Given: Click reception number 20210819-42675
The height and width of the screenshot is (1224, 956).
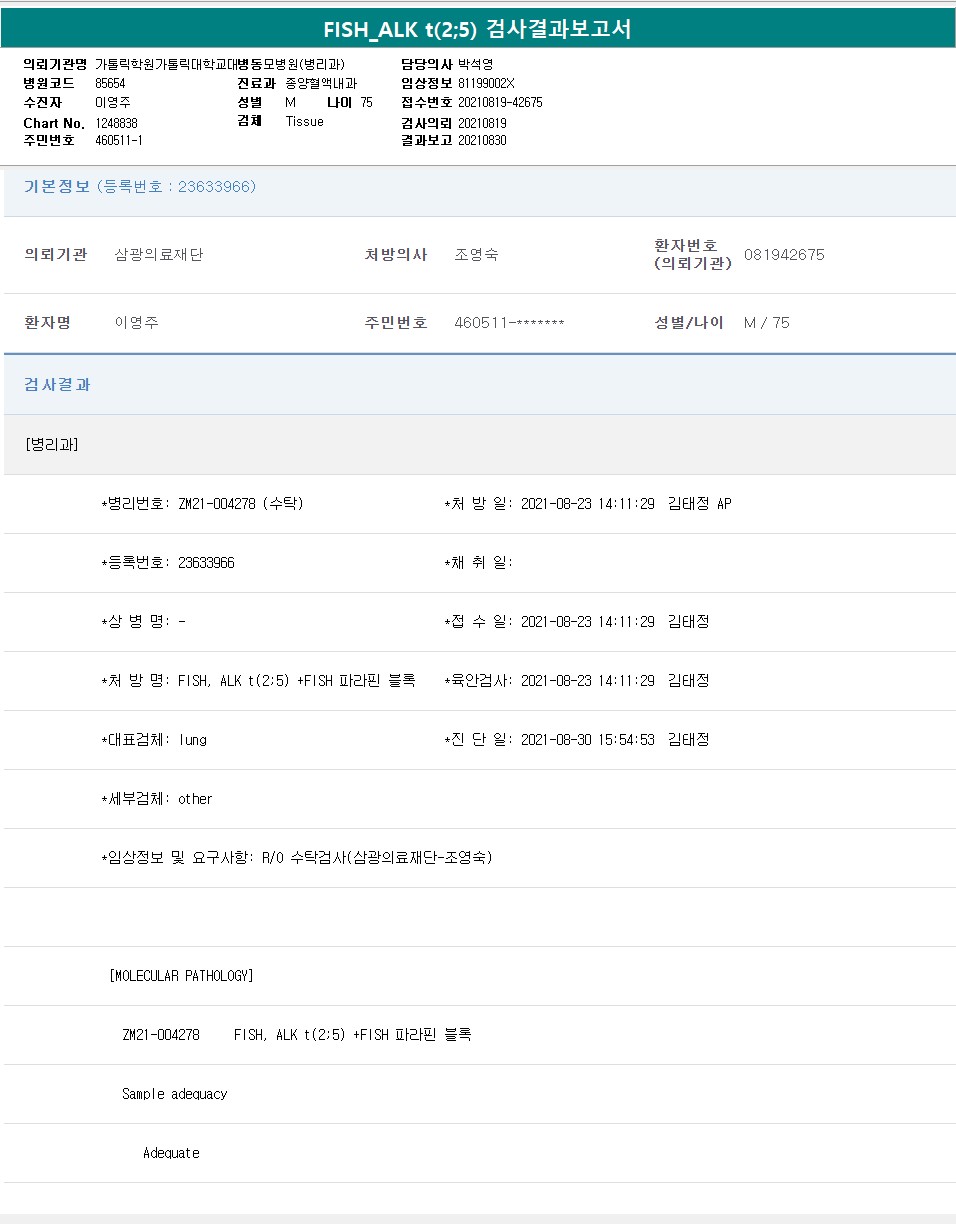Looking at the screenshot, I should (x=500, y=102).
